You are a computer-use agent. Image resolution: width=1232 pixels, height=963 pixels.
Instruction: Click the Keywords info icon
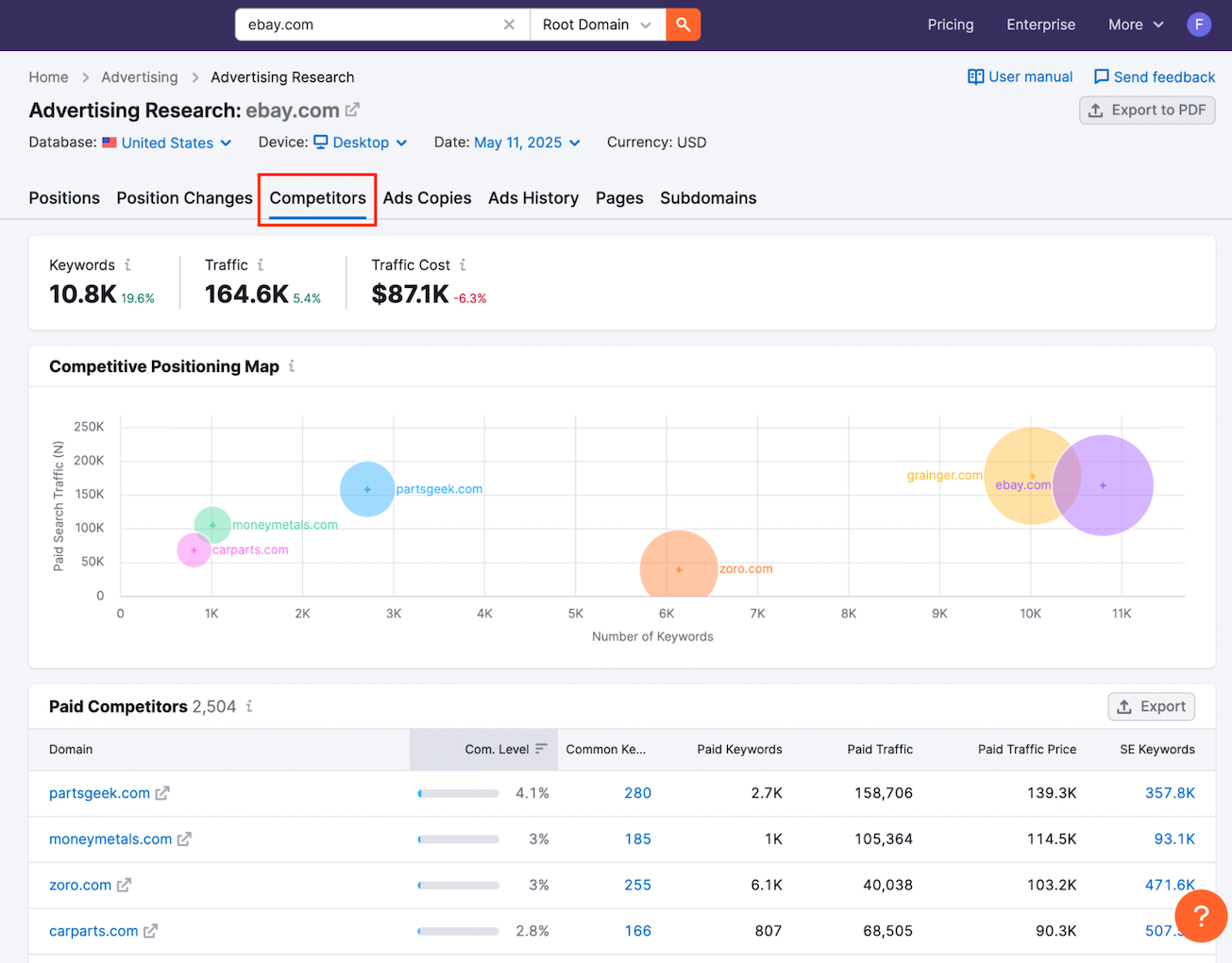point(127,265)
